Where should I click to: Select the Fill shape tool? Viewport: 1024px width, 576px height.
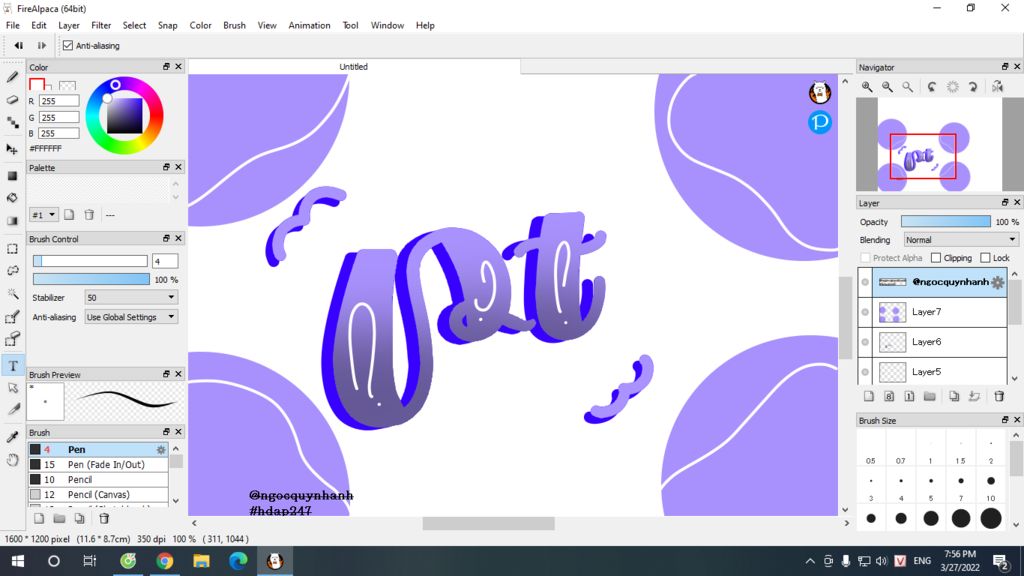(x=12, y=176)
